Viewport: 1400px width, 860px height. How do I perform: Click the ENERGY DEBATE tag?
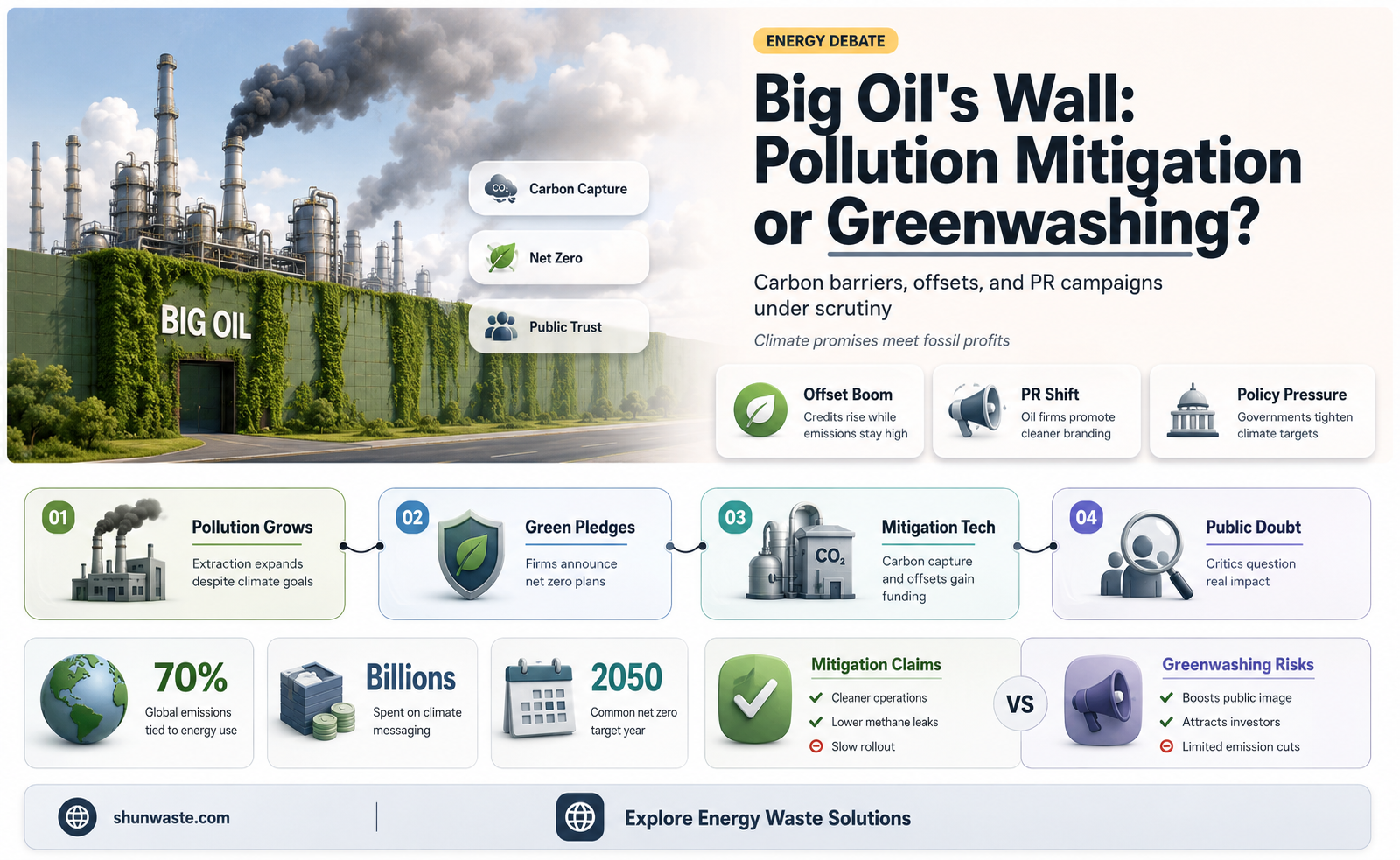pyautogui.click(x=825, y=41)
